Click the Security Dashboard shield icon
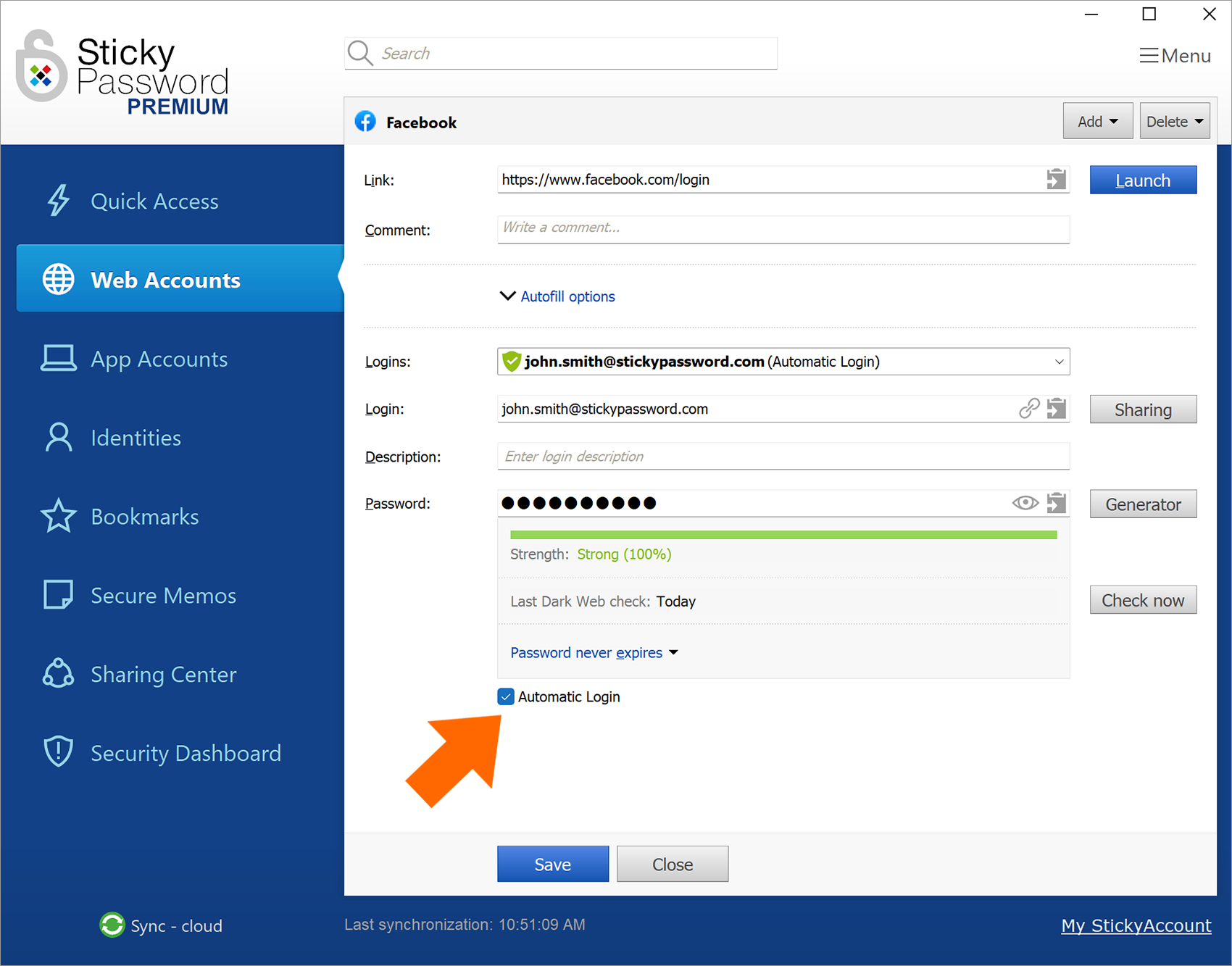Screen dimensions: 1232x966 (59, 751)
